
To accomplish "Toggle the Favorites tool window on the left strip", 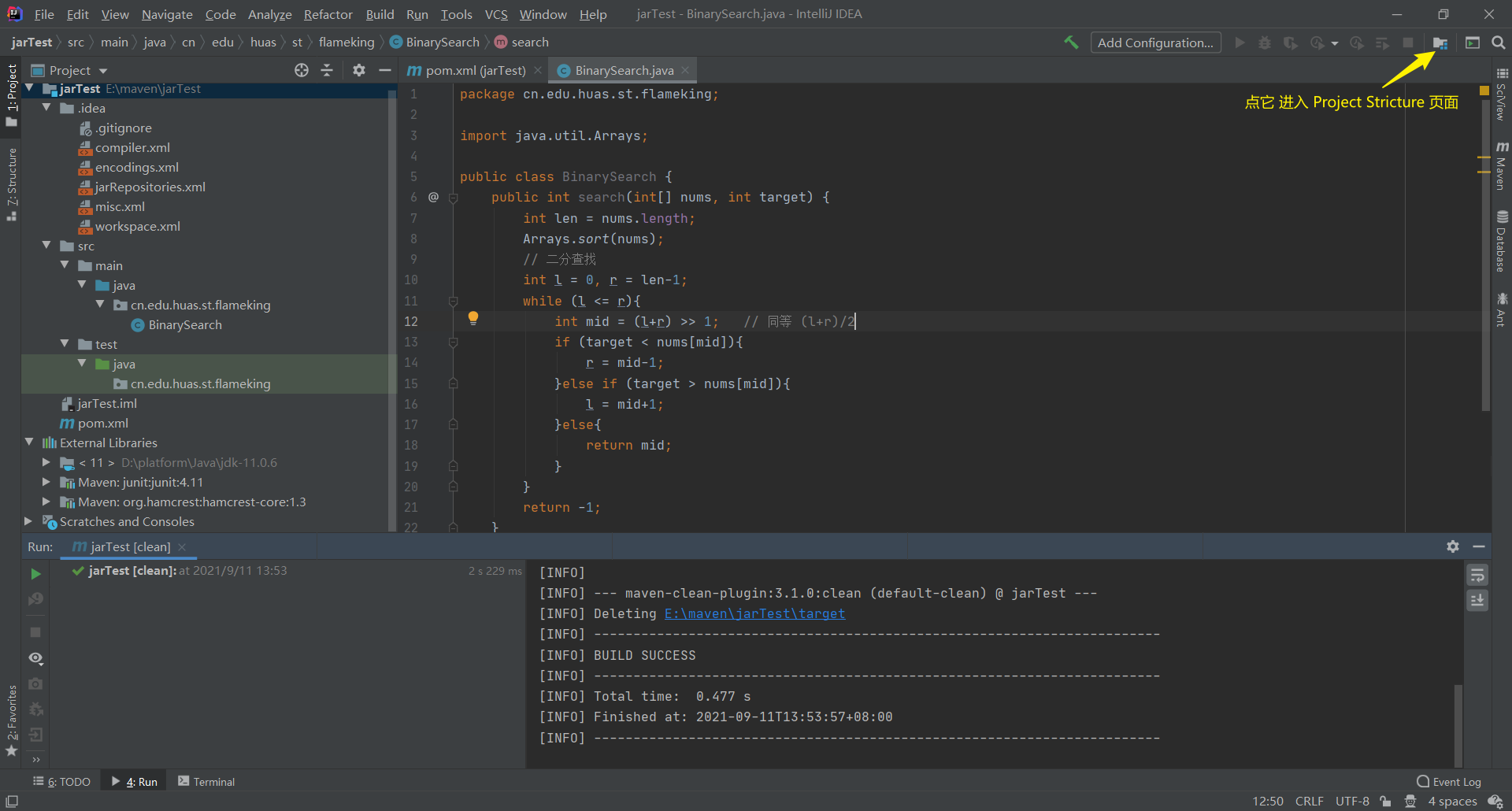I will (x=11, y=720).
